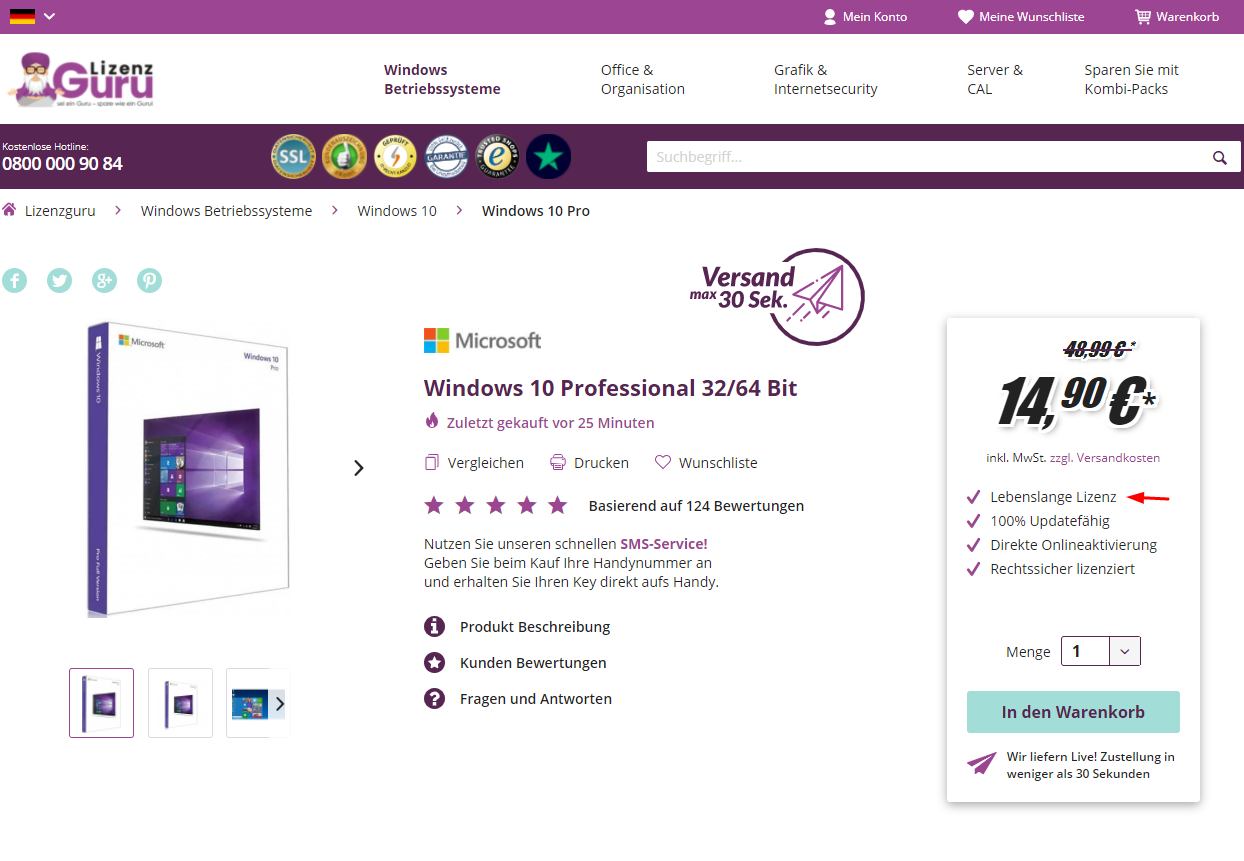This screenshot has height=861, width=1244.
Task: Go to Lizenzguru home breadcrumb icon
Action: coord(9,210)
